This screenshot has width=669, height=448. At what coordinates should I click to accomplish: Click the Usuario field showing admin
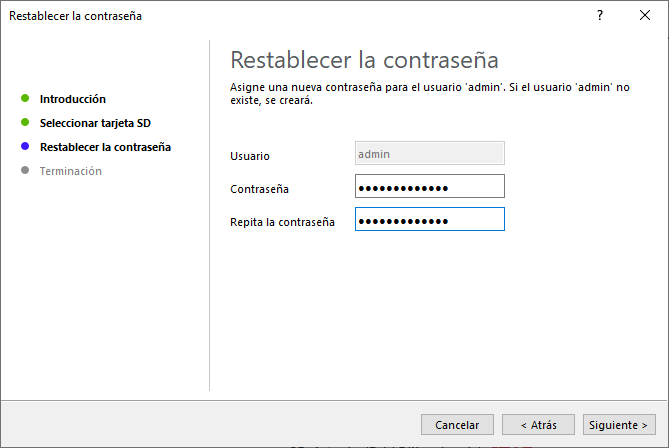430,153
